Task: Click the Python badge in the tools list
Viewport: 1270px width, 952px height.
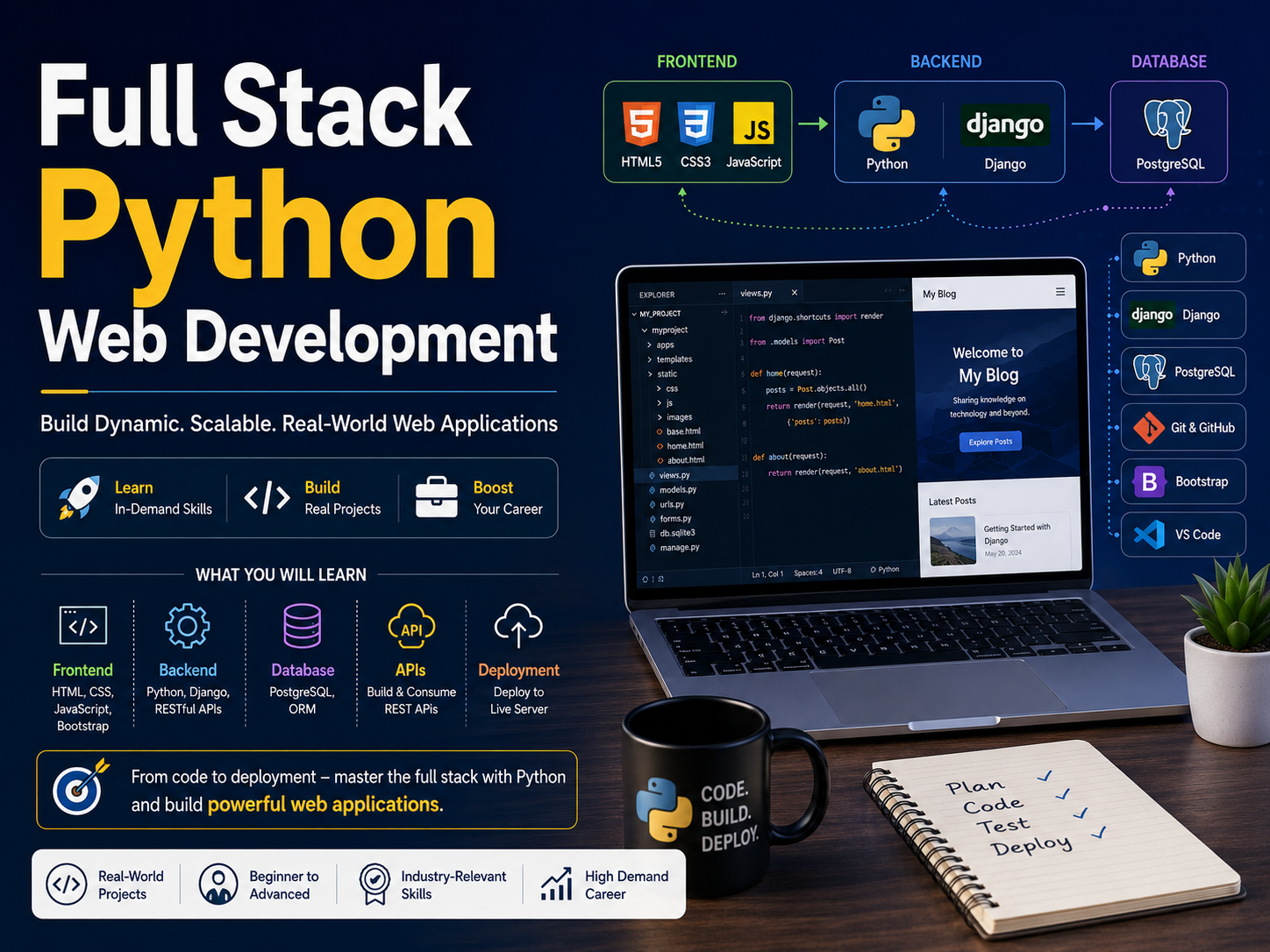Action: [x=1183, y=258]
